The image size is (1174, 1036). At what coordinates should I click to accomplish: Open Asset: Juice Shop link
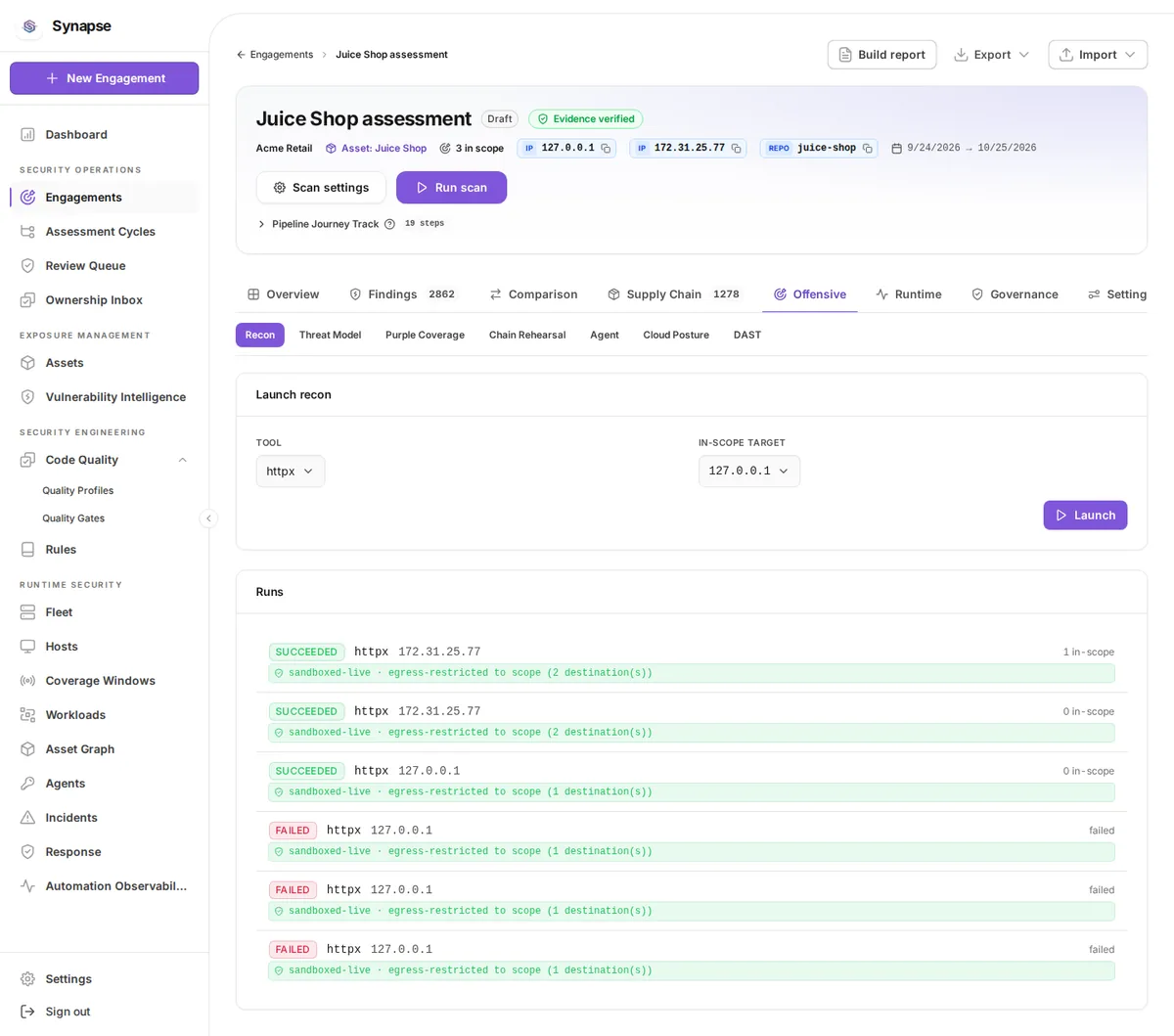tap(377, 149)
